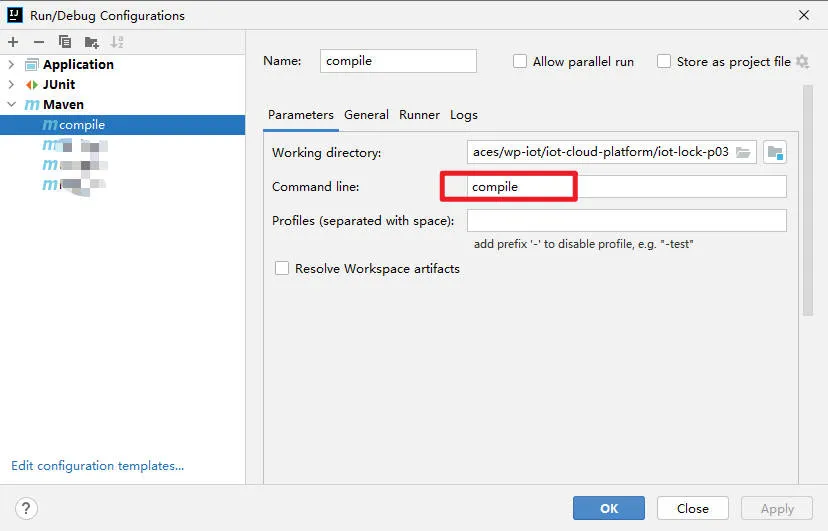
Task: Collapse the Maven node
Action: [11, 105]
